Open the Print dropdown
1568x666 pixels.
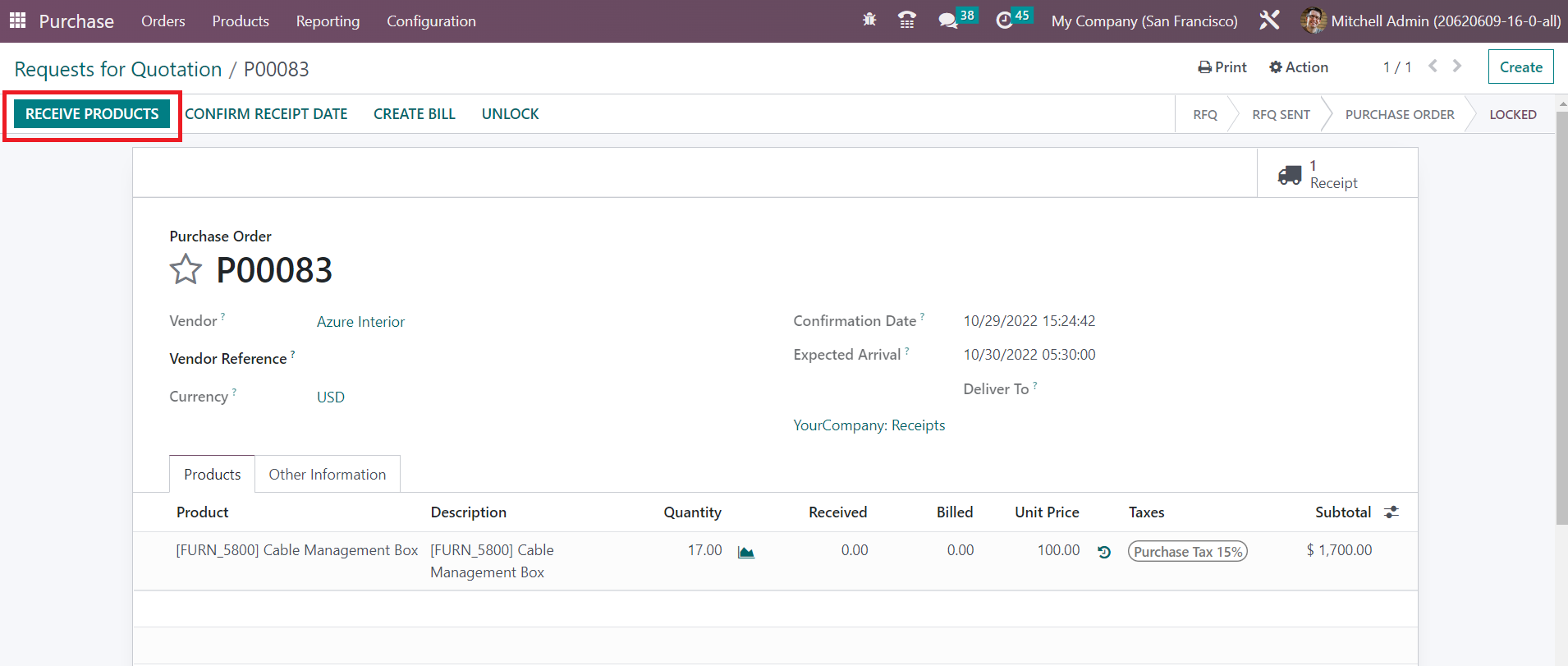(1222, 67)
